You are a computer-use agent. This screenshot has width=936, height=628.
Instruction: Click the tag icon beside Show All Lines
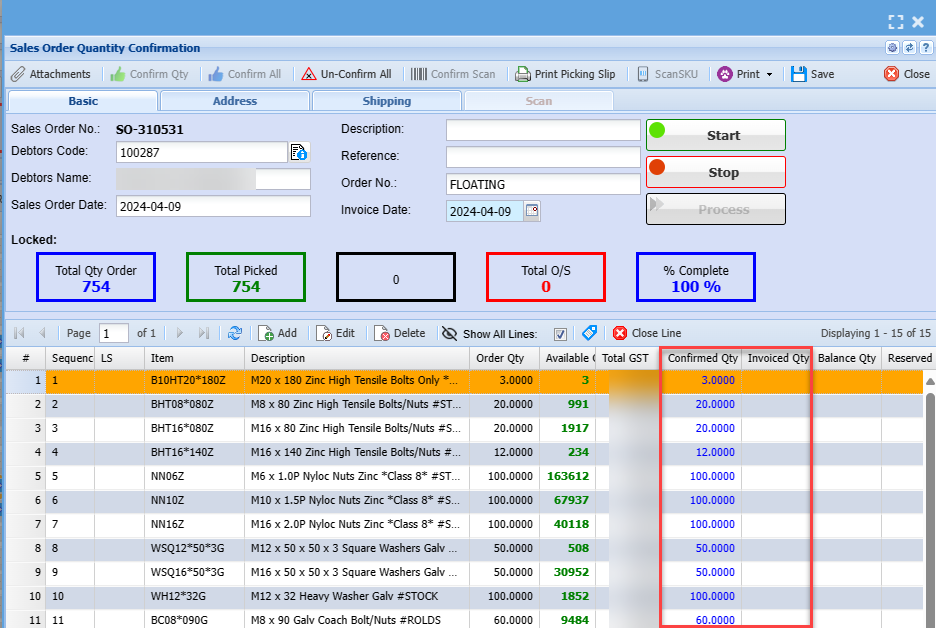[x=589, y=333]
